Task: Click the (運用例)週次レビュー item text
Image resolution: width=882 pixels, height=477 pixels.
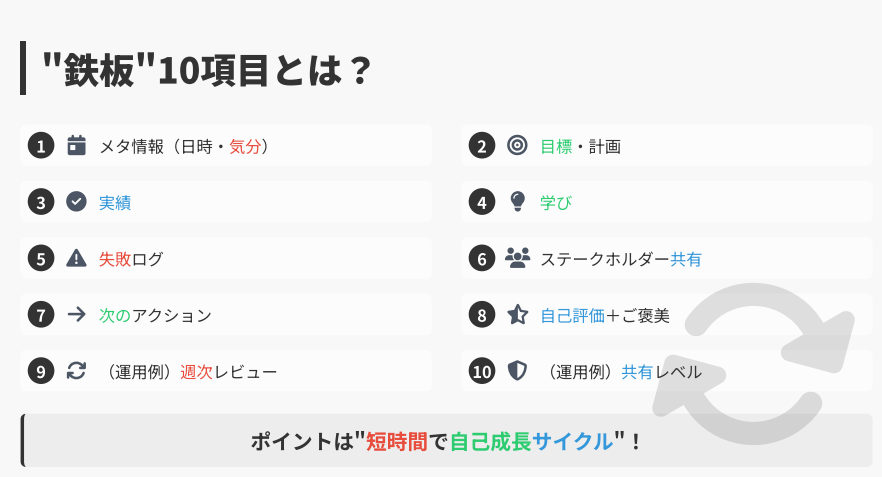Action: [188, 372]
